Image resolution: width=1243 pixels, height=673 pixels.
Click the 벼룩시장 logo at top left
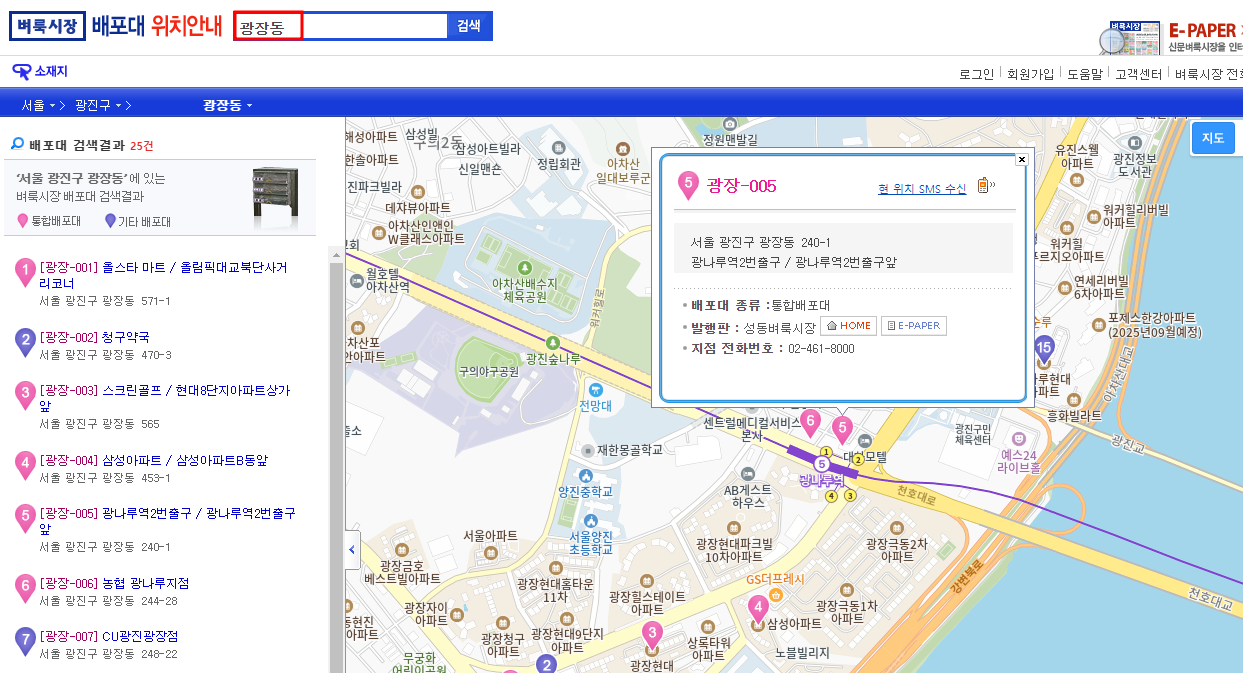pos(47,26)
